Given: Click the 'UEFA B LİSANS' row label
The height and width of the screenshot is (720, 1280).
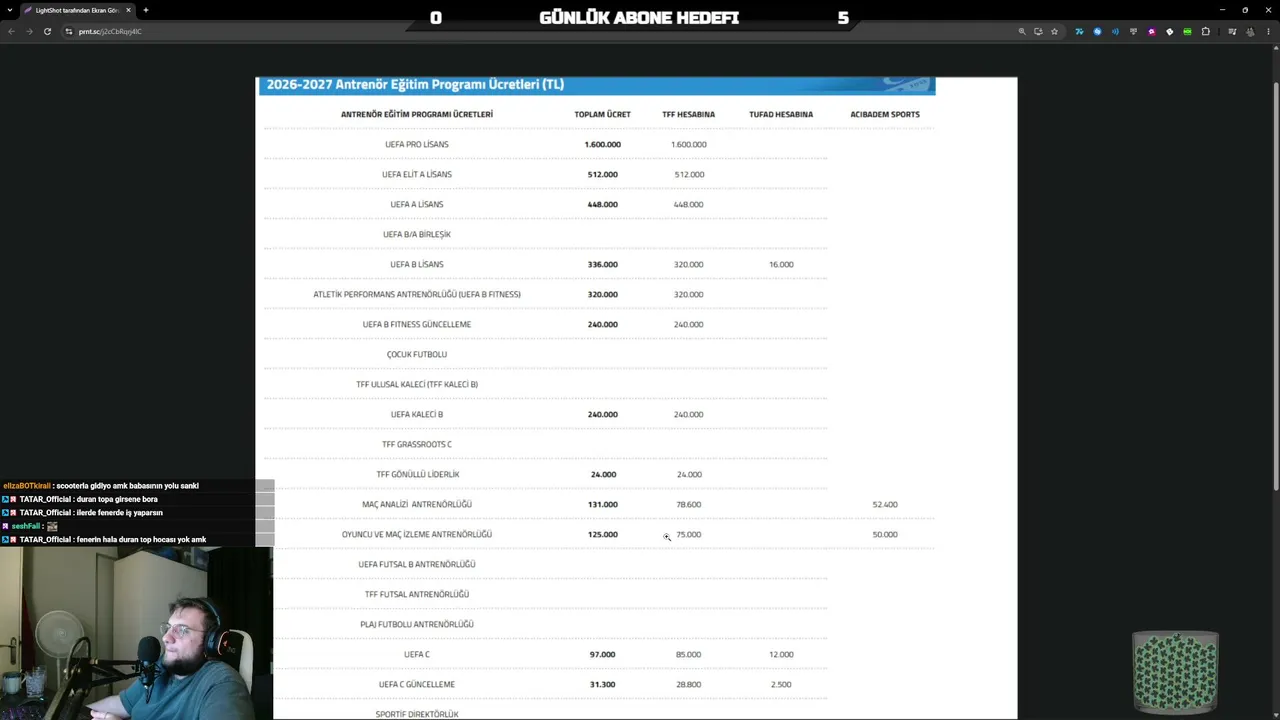Looking at the screenshot, I should click(x=417, y=264).
